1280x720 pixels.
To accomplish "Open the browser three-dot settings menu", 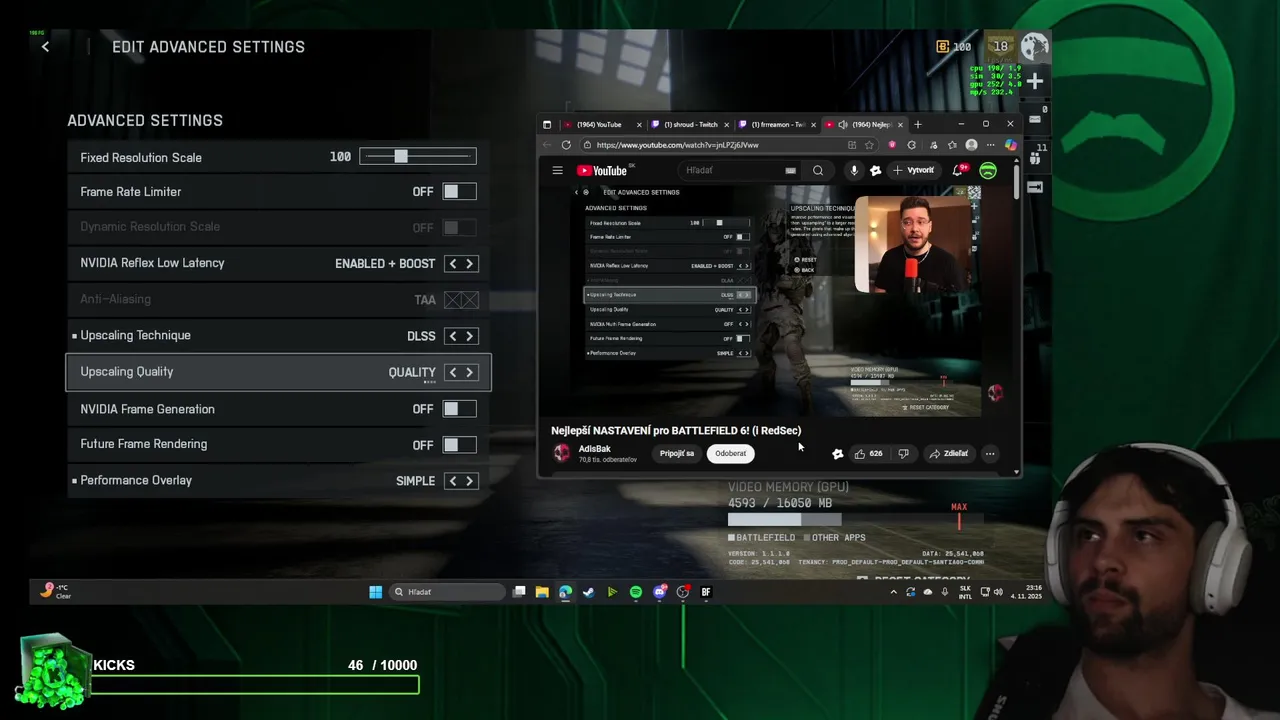I will pos(990,145).
